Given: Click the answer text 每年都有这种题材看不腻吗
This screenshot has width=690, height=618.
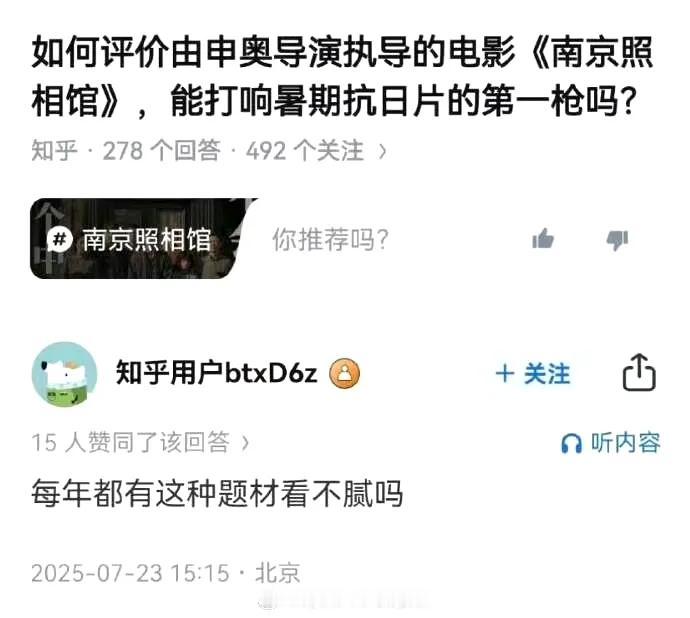Looking at the screenshot, I should point(217,493).
